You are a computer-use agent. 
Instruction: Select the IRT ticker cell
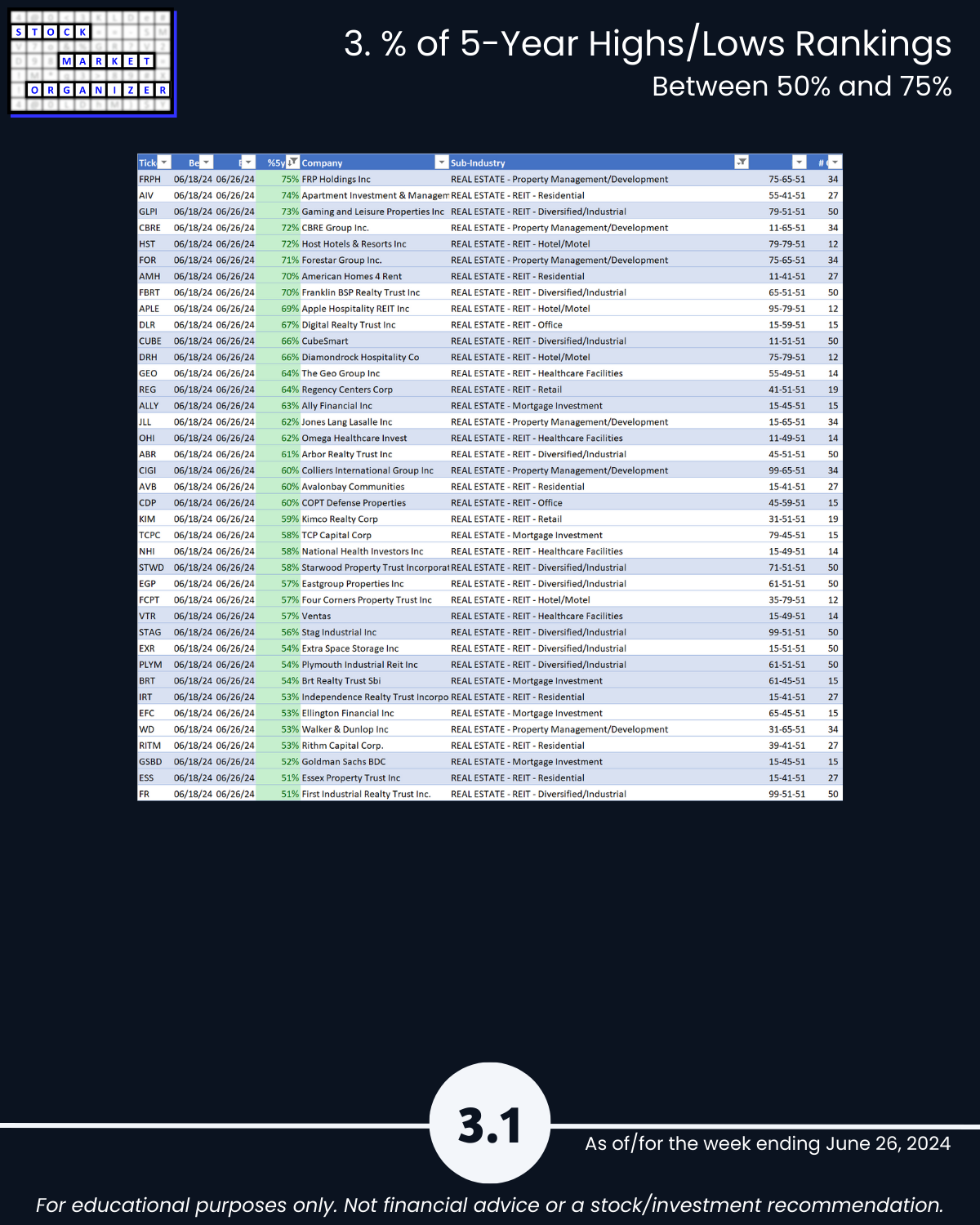tap(154, 697)
